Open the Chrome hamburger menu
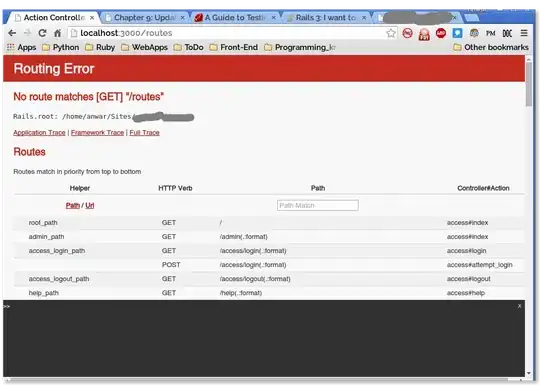The width and height of the screenshot is (540, 392). (524, 33)
